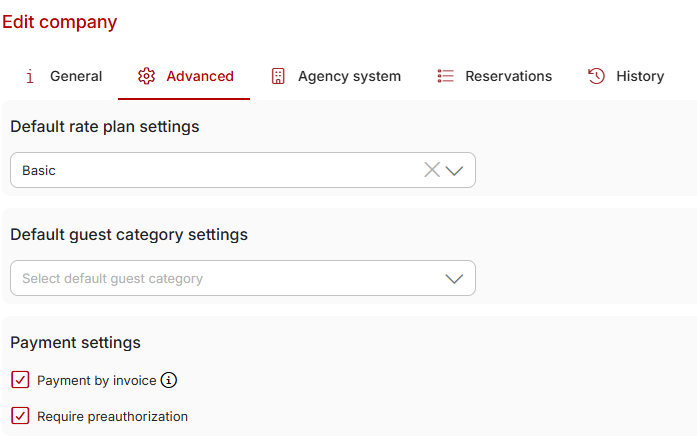This screenshot has height=447, width=697.
Task: Click the clock icon beside History
Action: pos(596,76)
